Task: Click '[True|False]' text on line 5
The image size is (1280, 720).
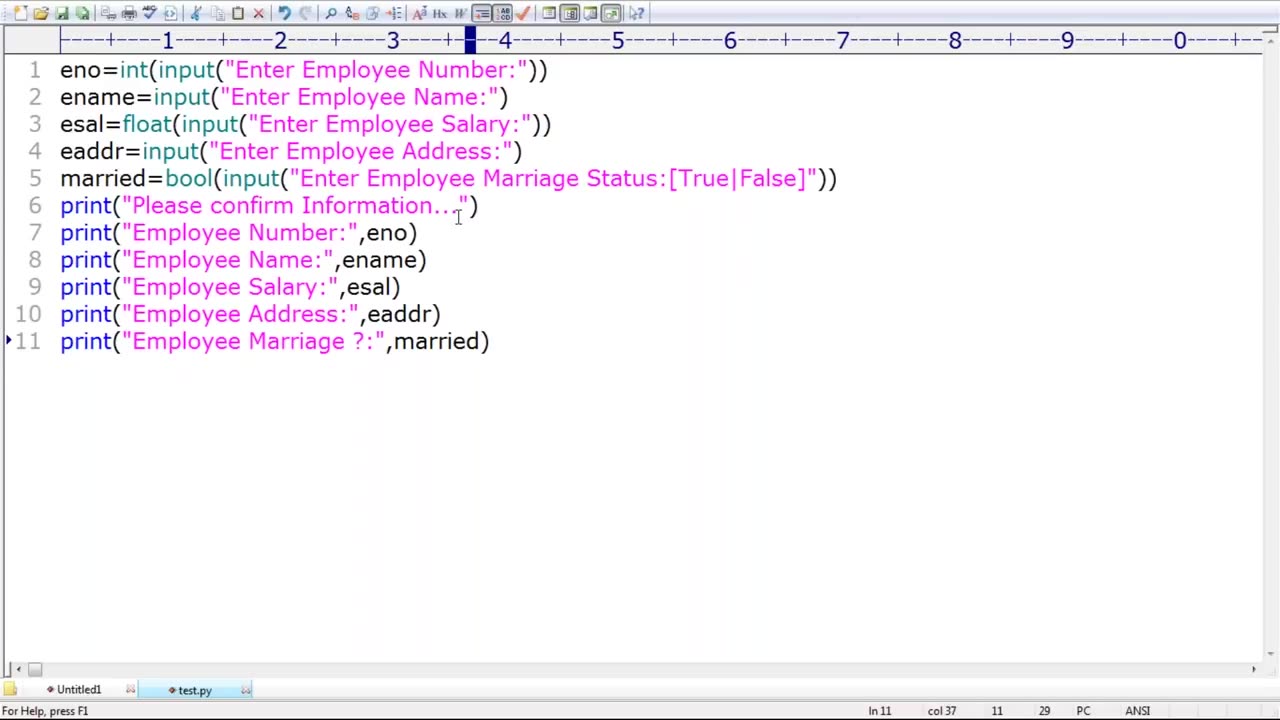Action: tap(737, 178)
